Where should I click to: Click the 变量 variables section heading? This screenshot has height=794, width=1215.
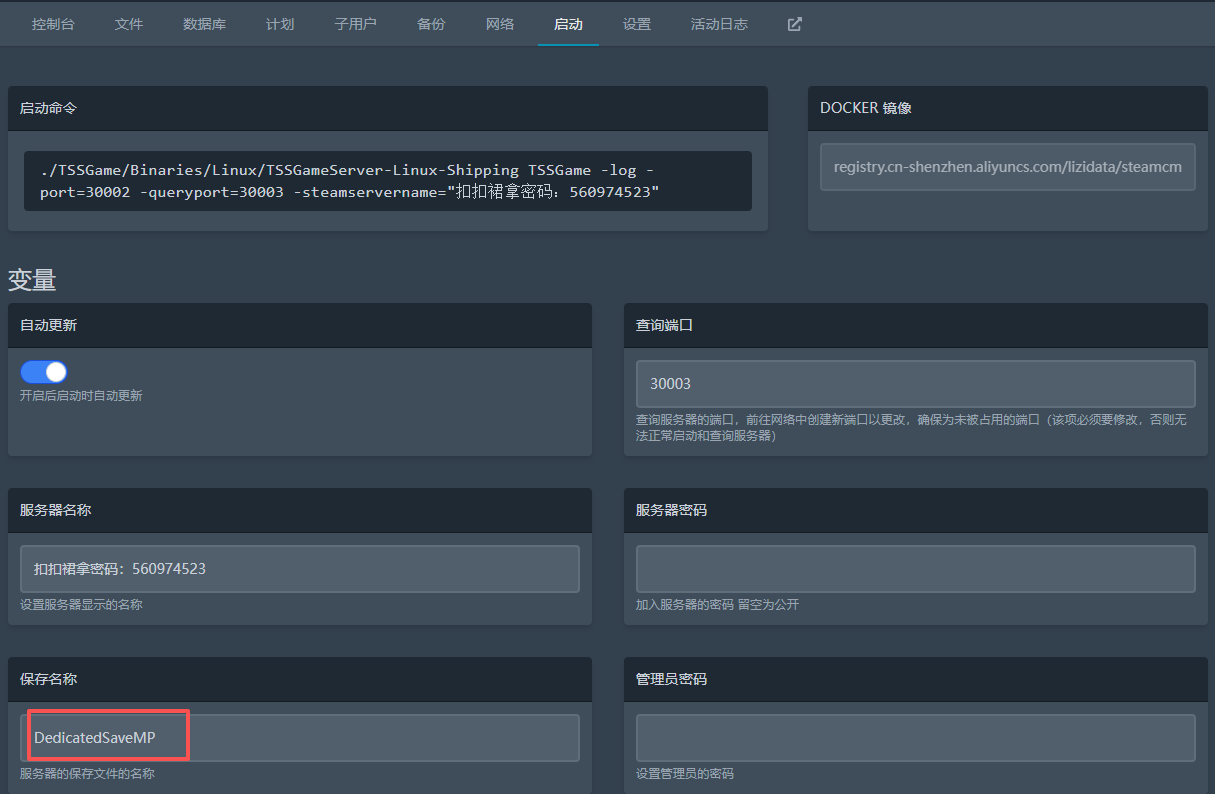point(32,280)
